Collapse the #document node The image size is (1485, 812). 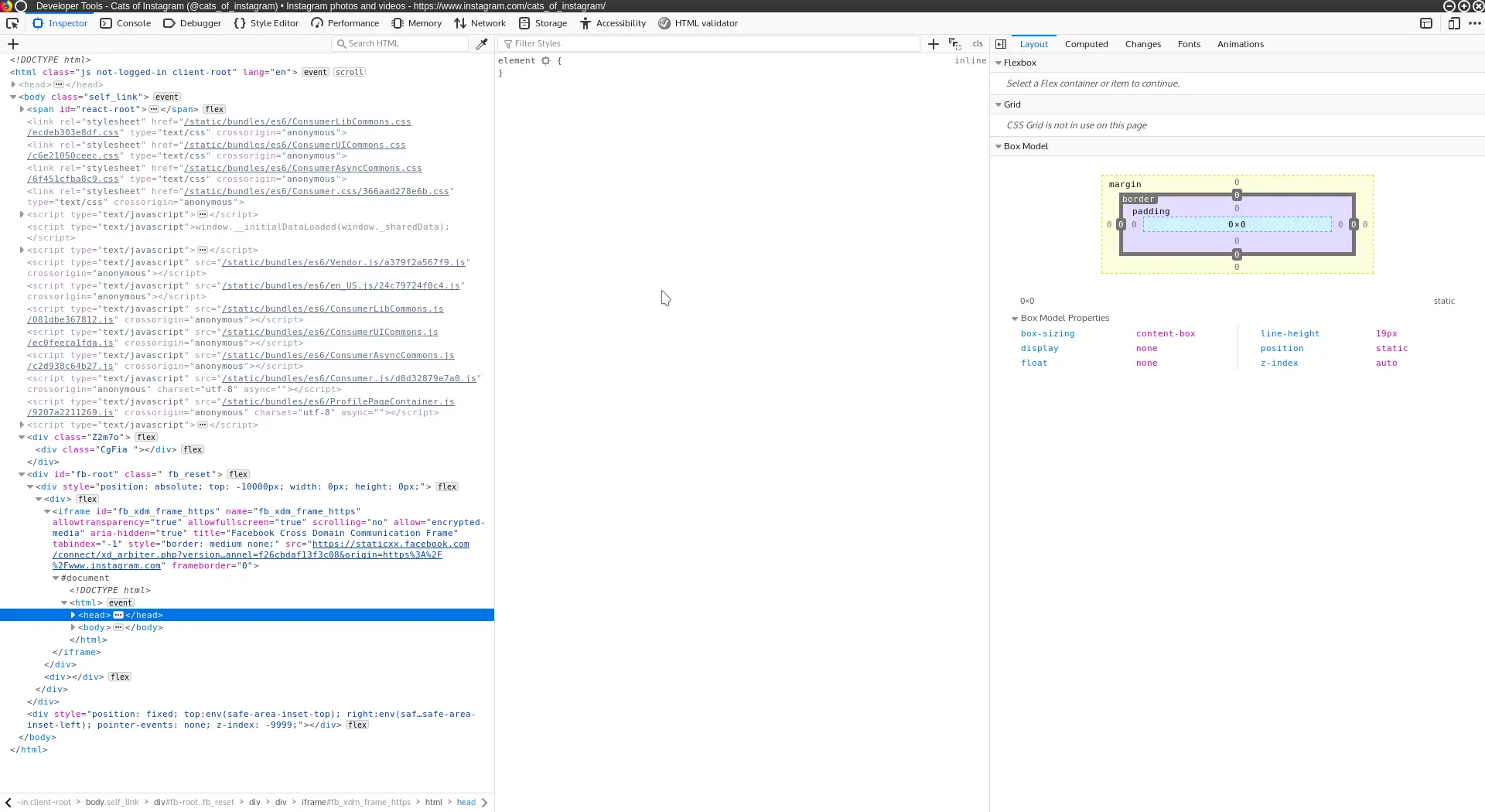(56, 578)
